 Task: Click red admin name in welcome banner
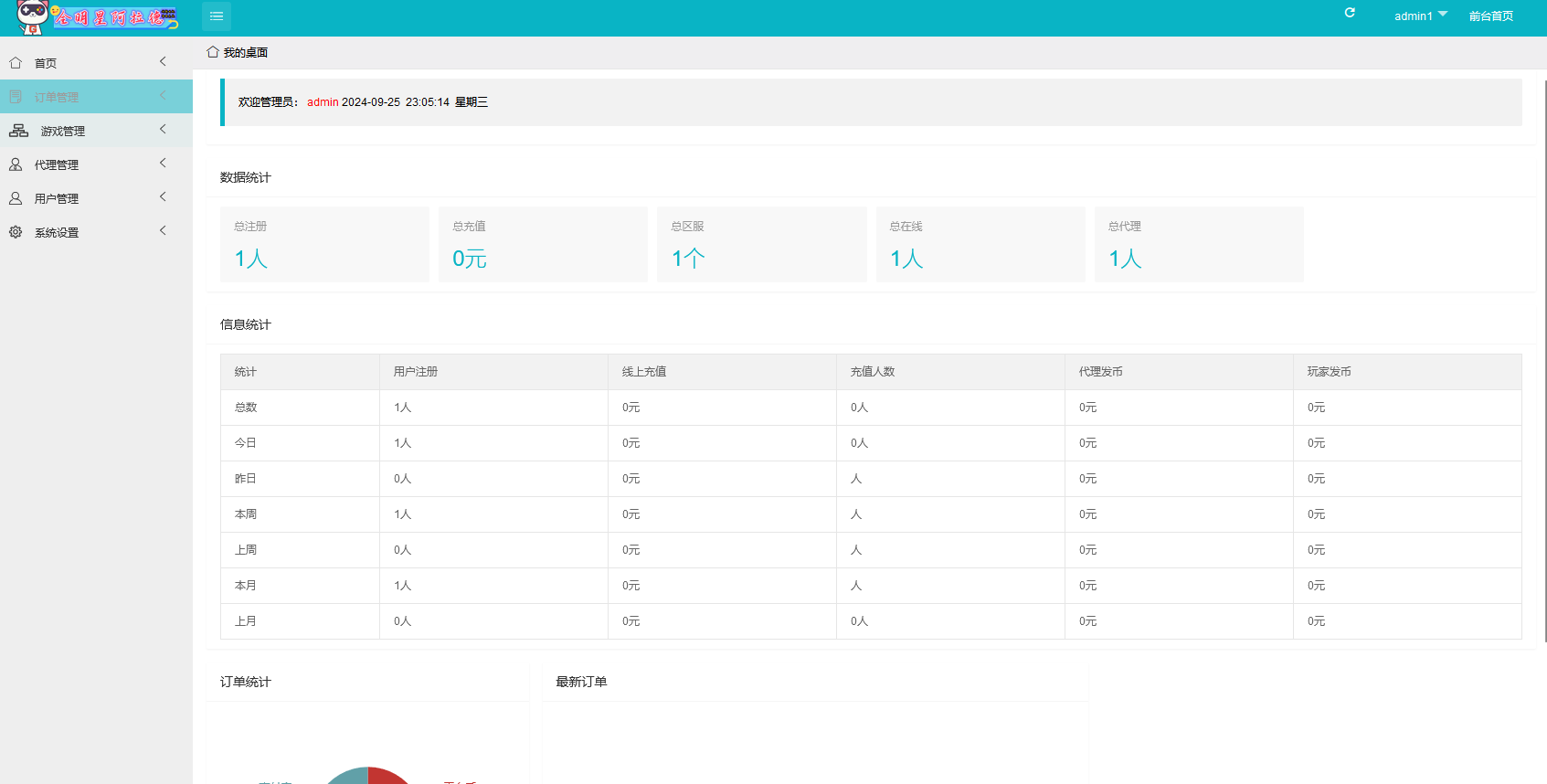pos(323,102)
